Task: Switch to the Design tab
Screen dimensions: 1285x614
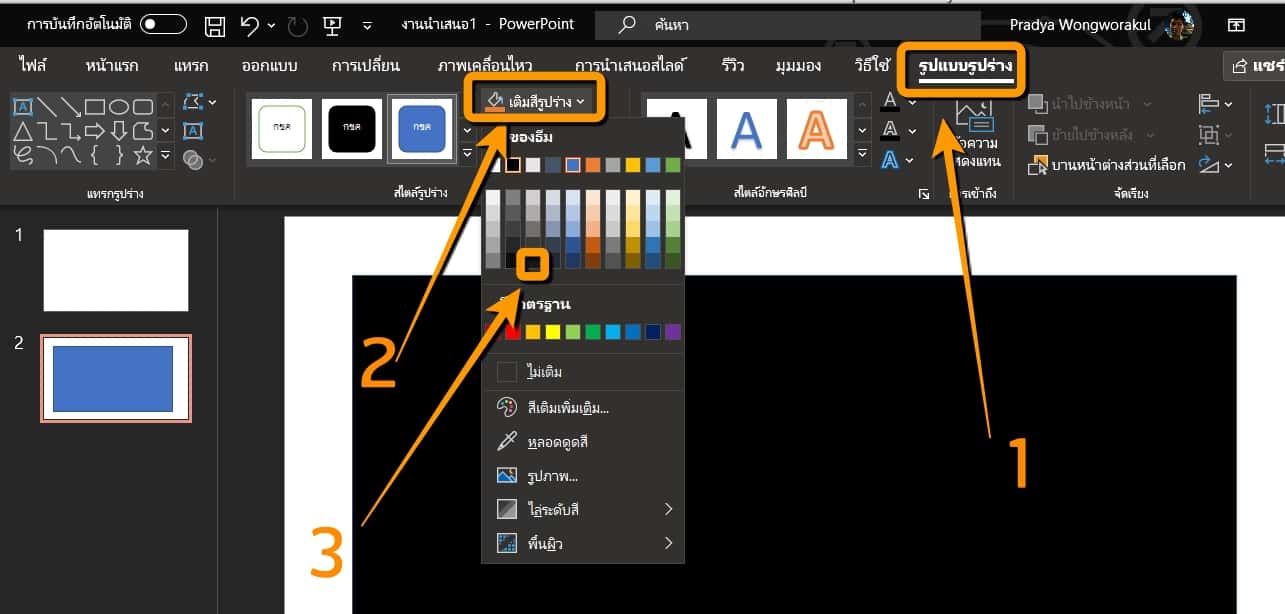Action: (x=270, y=66)
